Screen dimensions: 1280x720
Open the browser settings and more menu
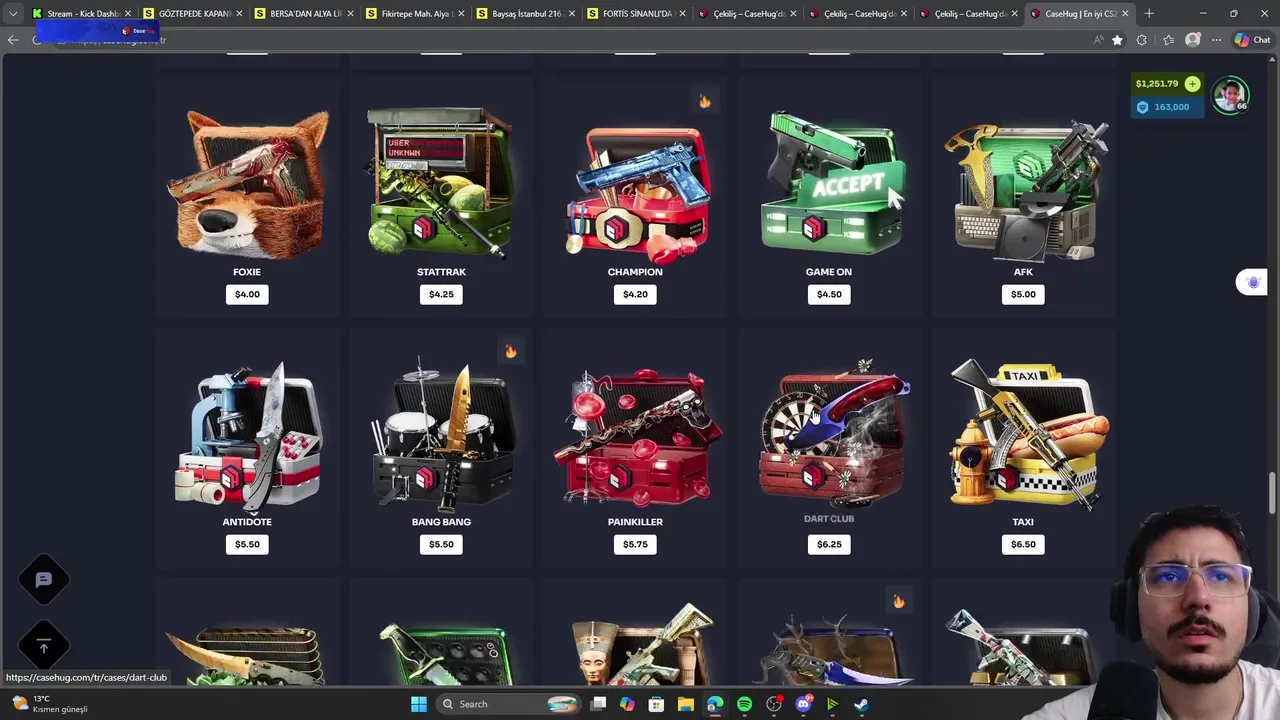tap(1216, 40)
